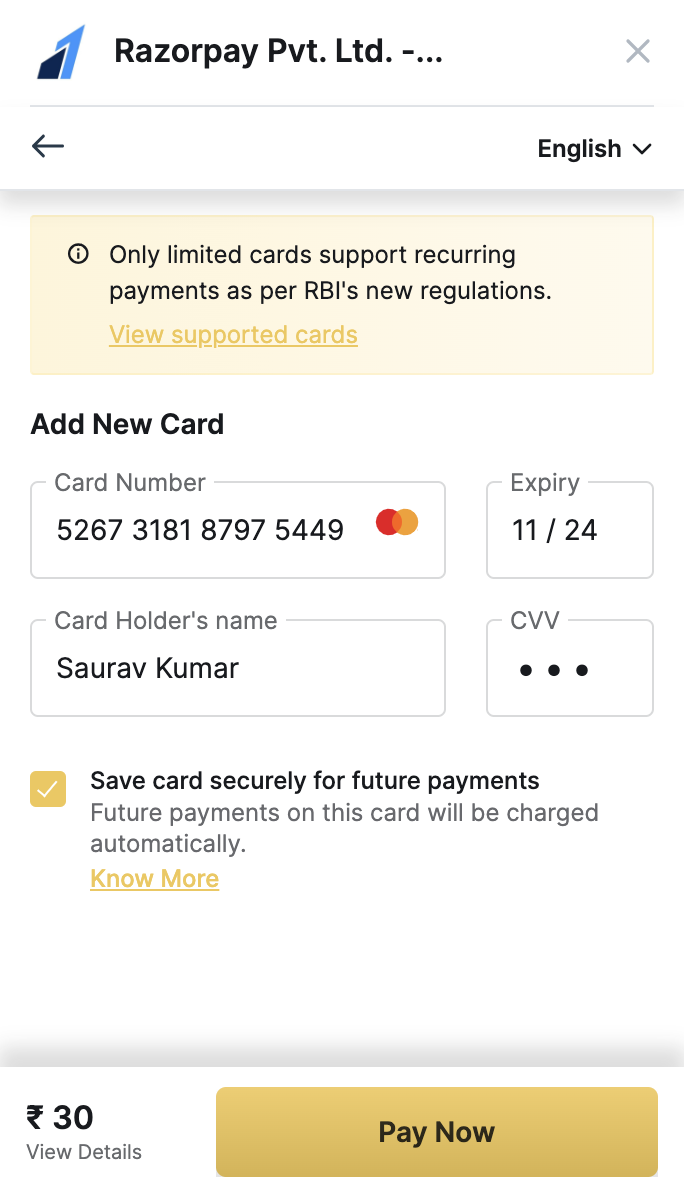Click into the CVV field
This screenshot has height=1194, width=684.
tap(570, 668)
